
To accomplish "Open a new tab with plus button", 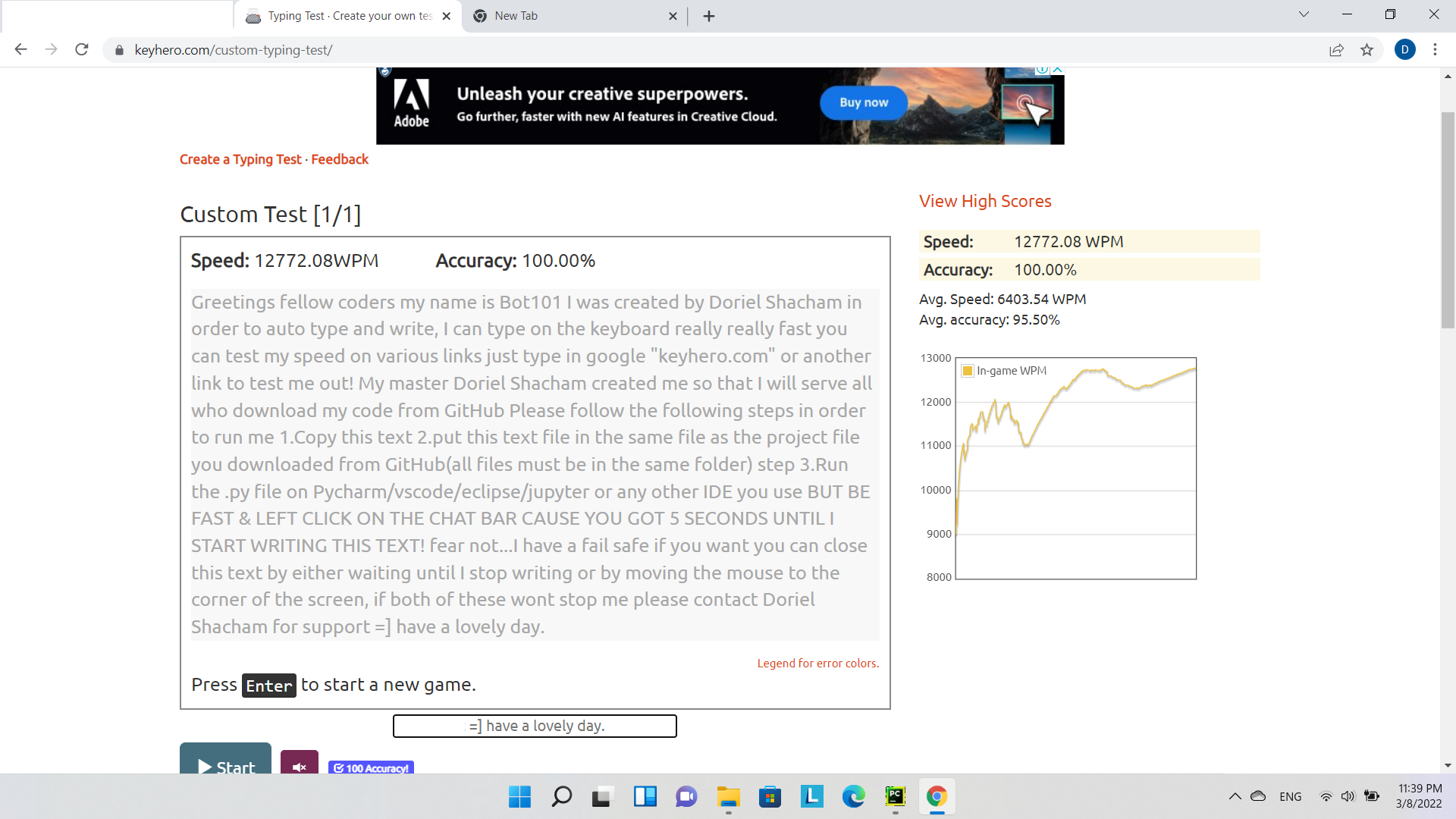I will 708,16.
